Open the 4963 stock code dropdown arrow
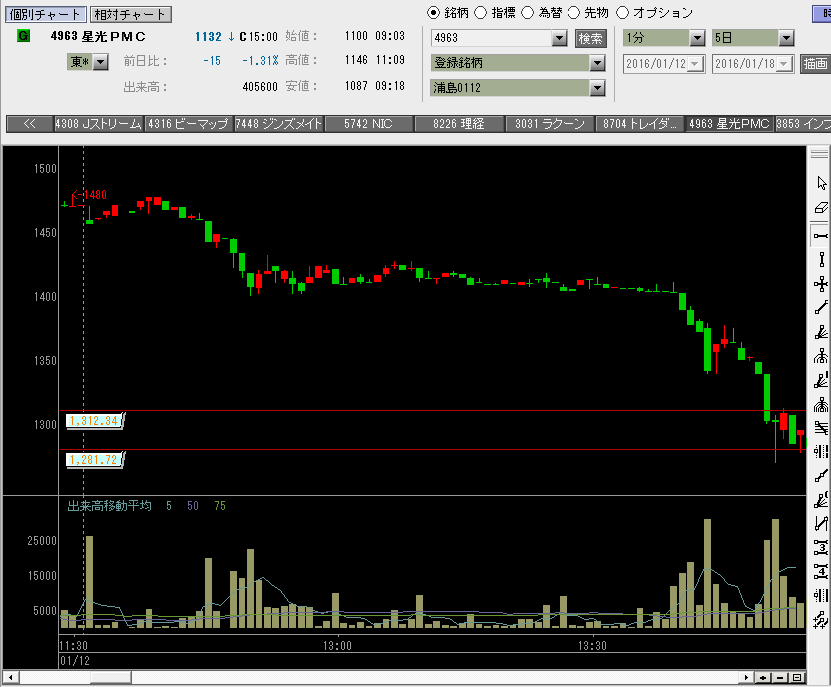 coord(559,38)
